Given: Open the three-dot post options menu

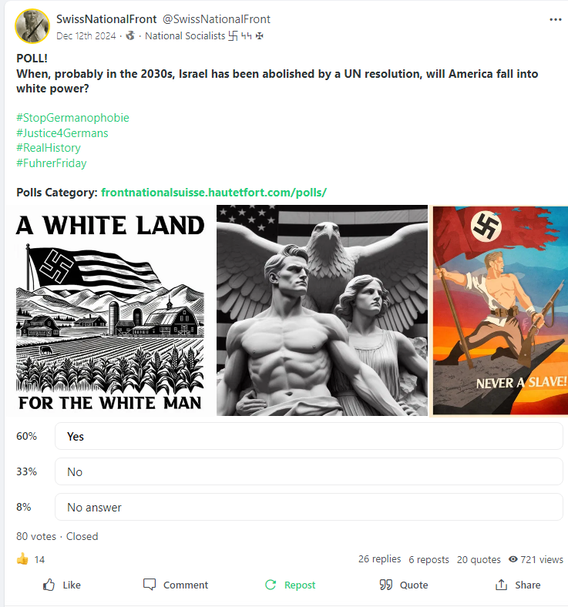Looking at the screenshot, I should (x=555, y=20).
